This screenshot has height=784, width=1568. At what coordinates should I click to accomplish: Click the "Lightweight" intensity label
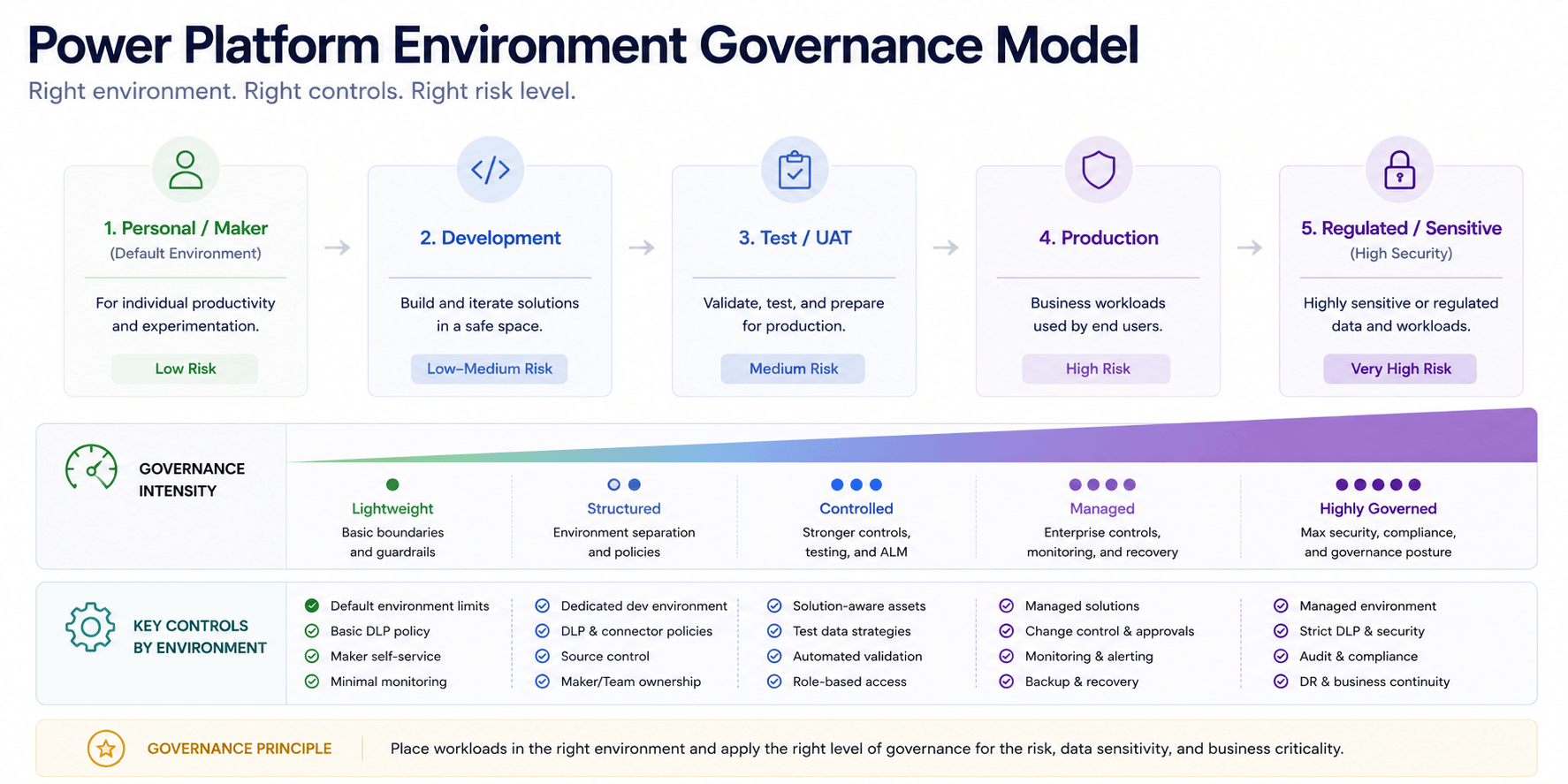pos(392,509)
